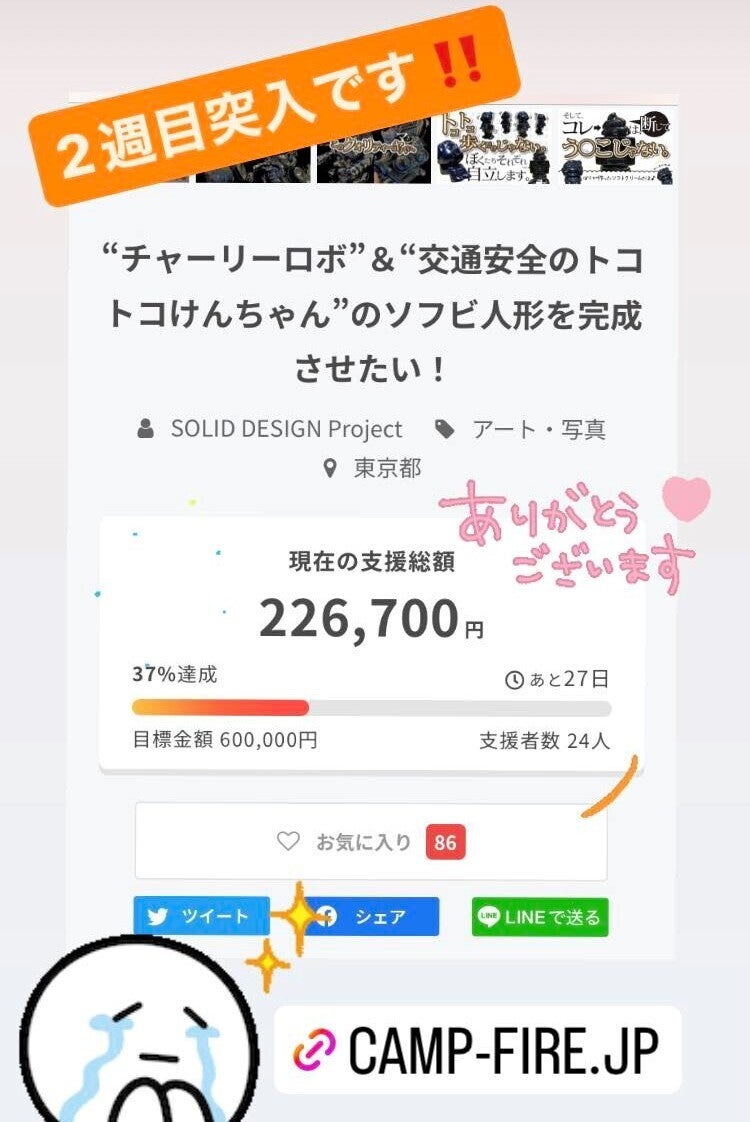Click the red 86 favorites badge
This screenshot has height=1122, width=750.
pos(445,842)
